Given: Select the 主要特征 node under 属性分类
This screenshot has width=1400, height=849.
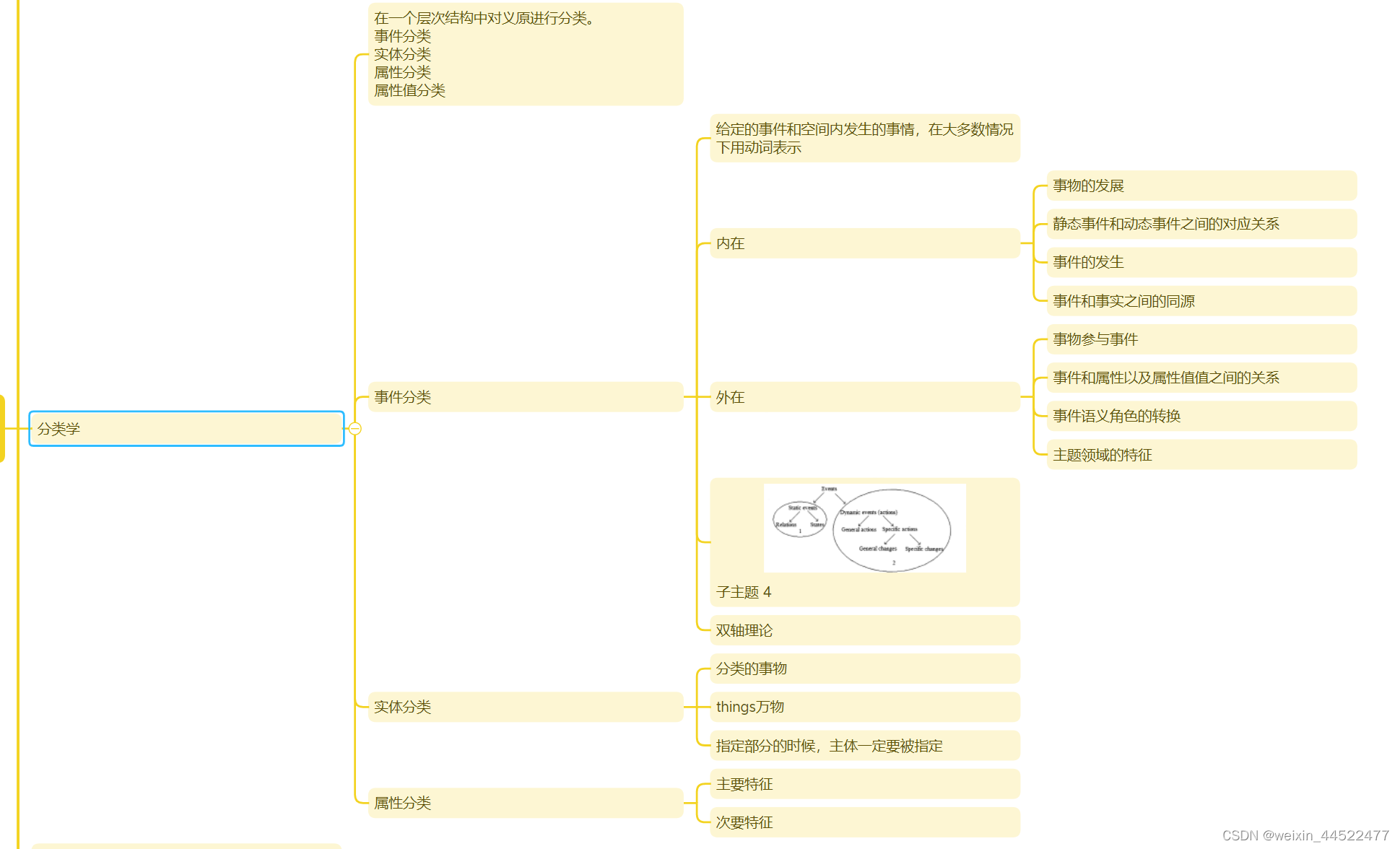Looking at the screenshot, I should [x=744, y=784].
